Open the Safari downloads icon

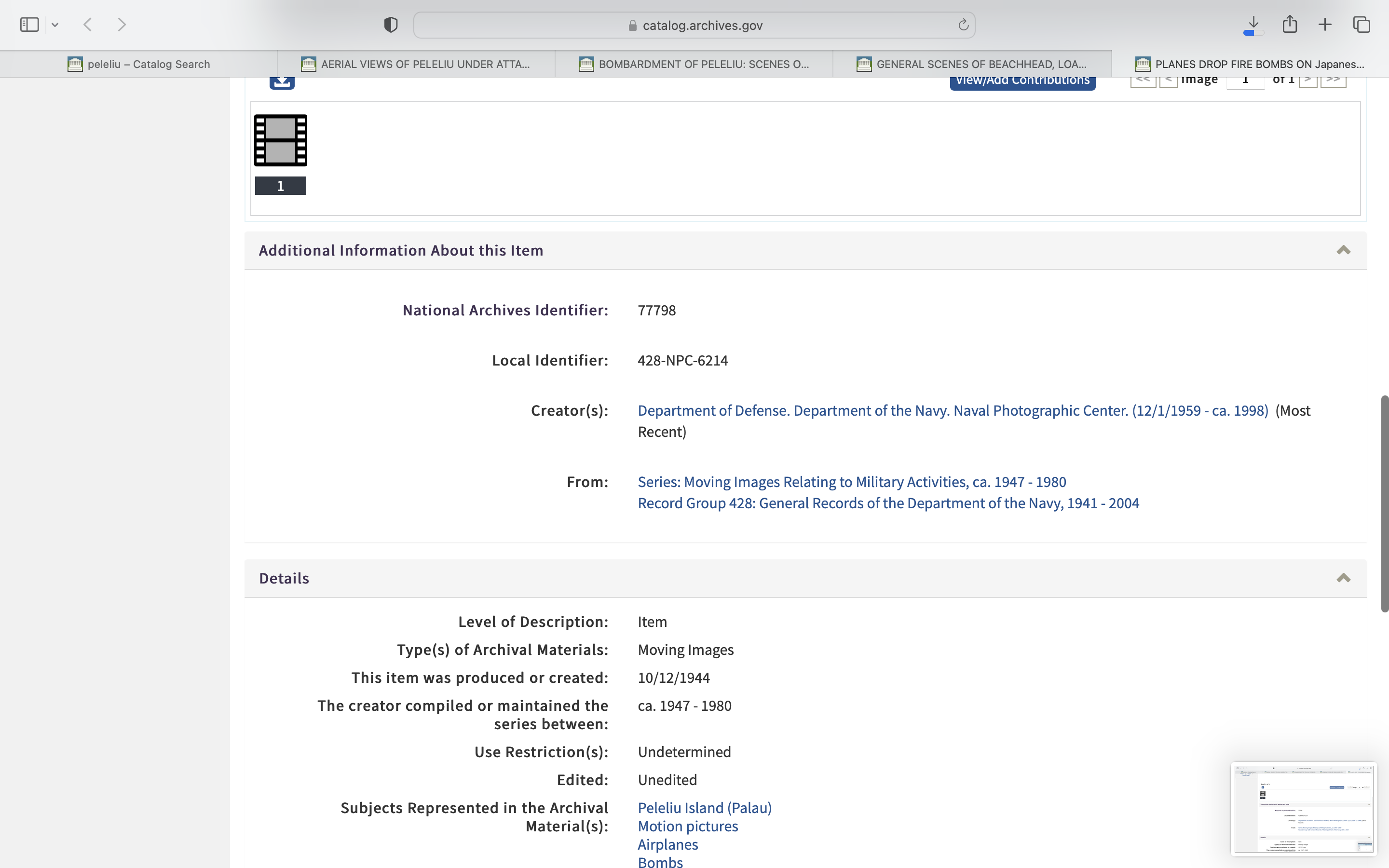(x=1253, y=25)
